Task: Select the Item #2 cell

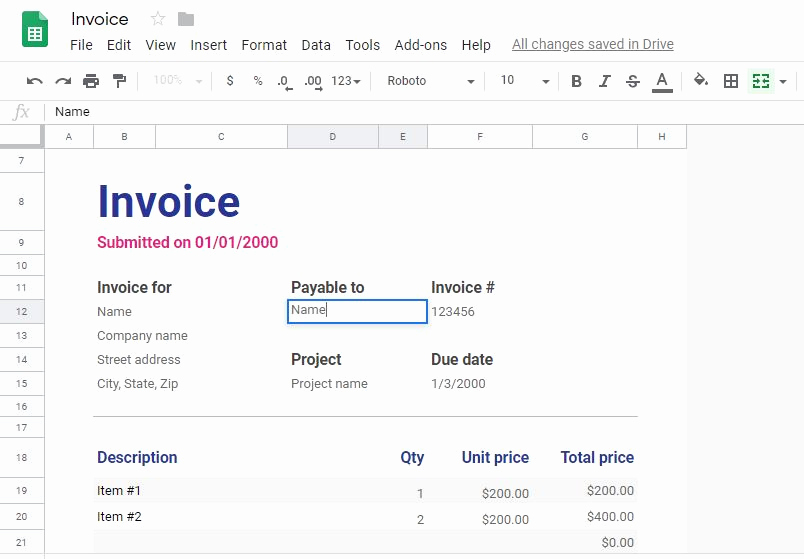Action: (x=119, y=517)
